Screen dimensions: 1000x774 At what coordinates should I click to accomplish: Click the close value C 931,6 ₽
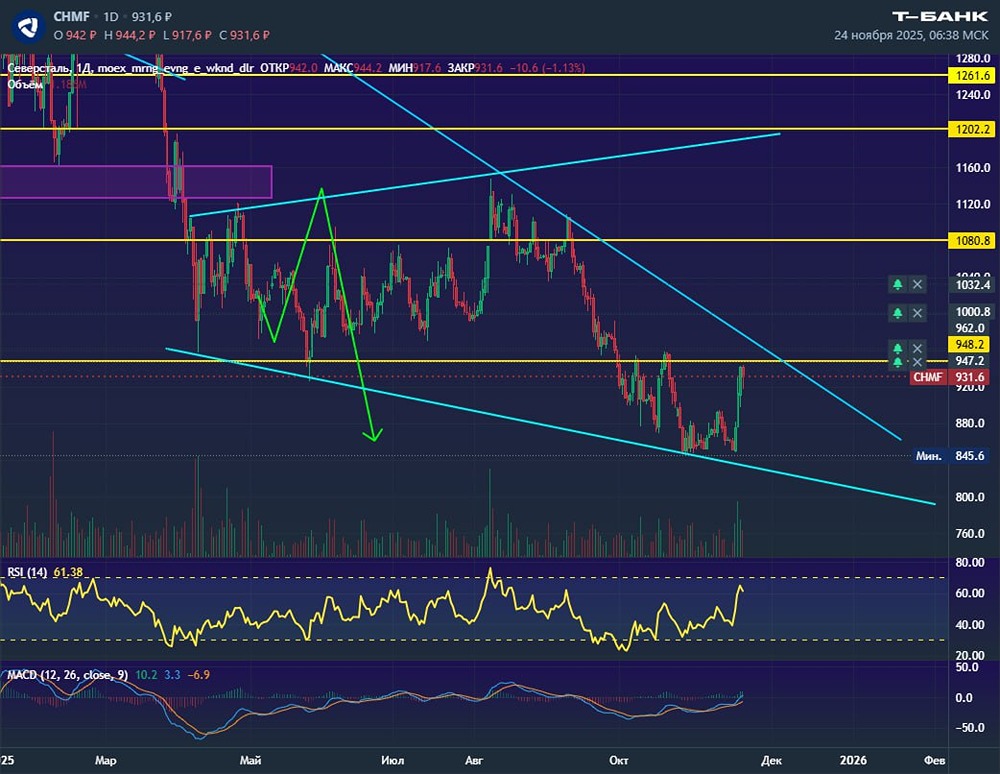(x=244, y=36)
